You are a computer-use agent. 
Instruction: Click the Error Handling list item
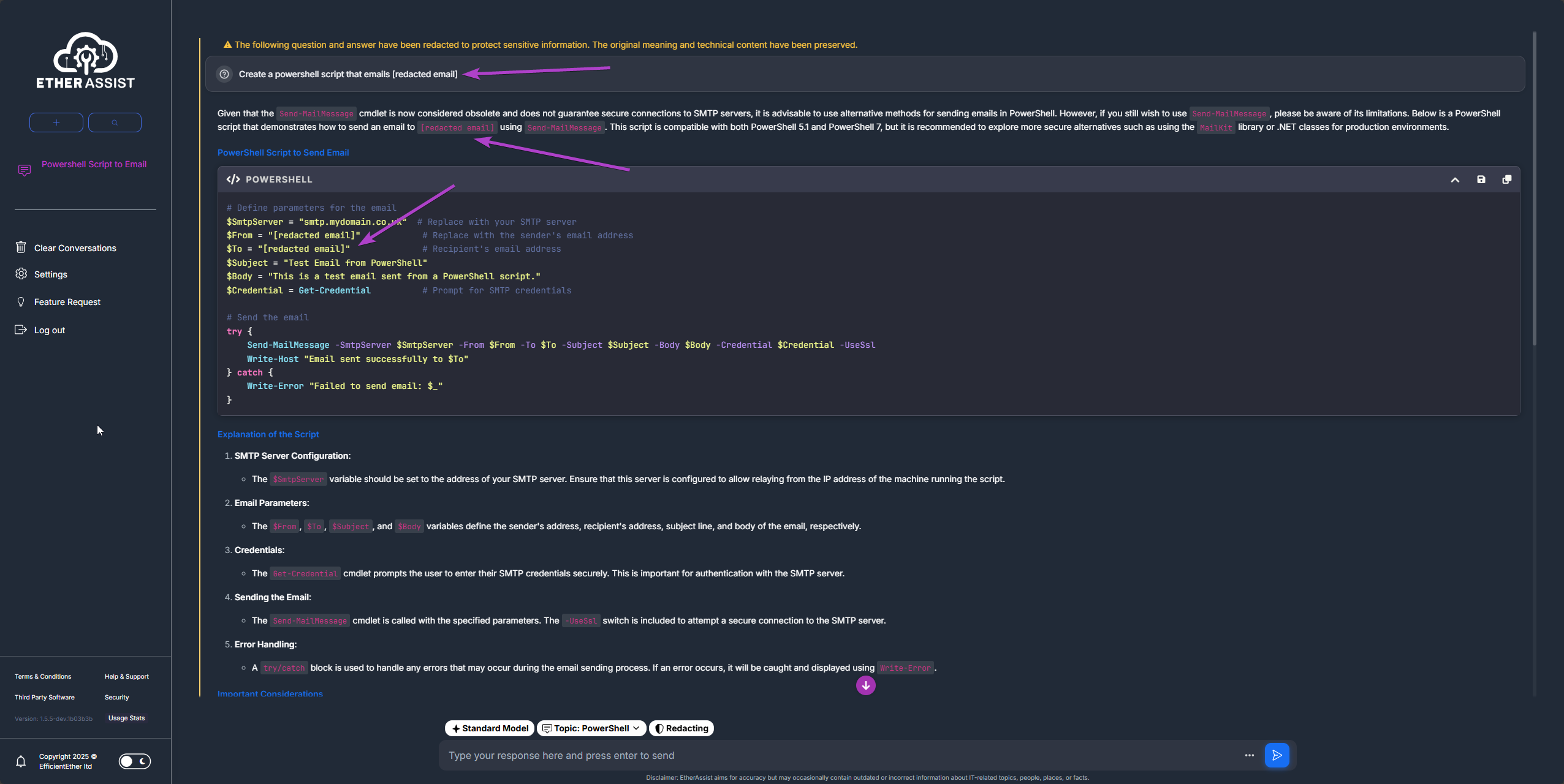tap(265, 644)
